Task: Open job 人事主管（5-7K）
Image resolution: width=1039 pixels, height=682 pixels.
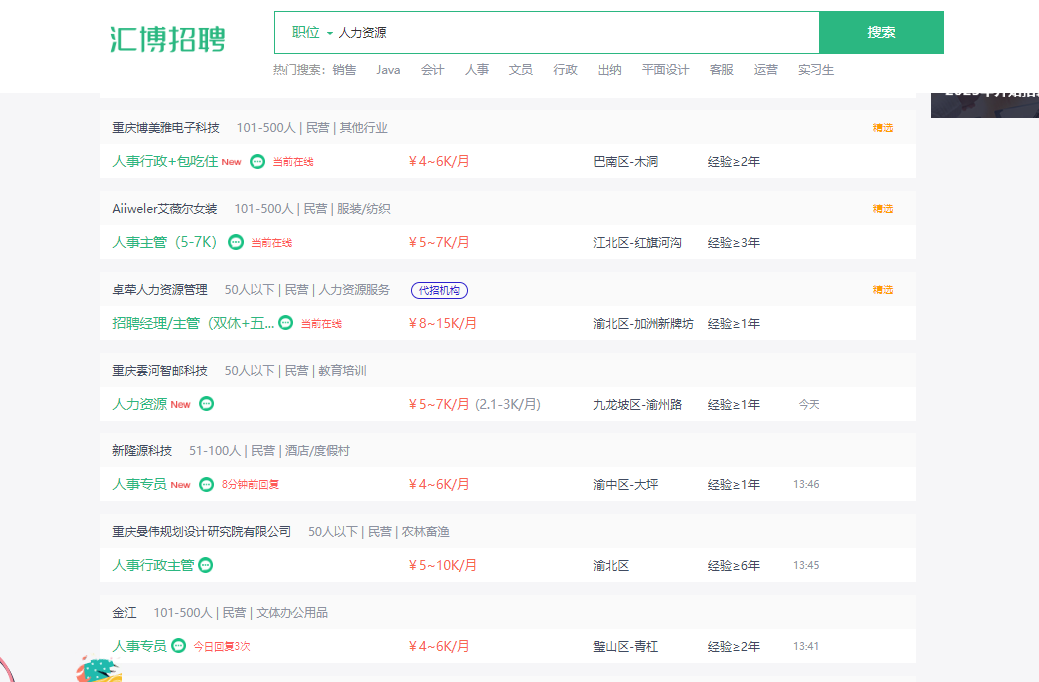Action: 165,242
